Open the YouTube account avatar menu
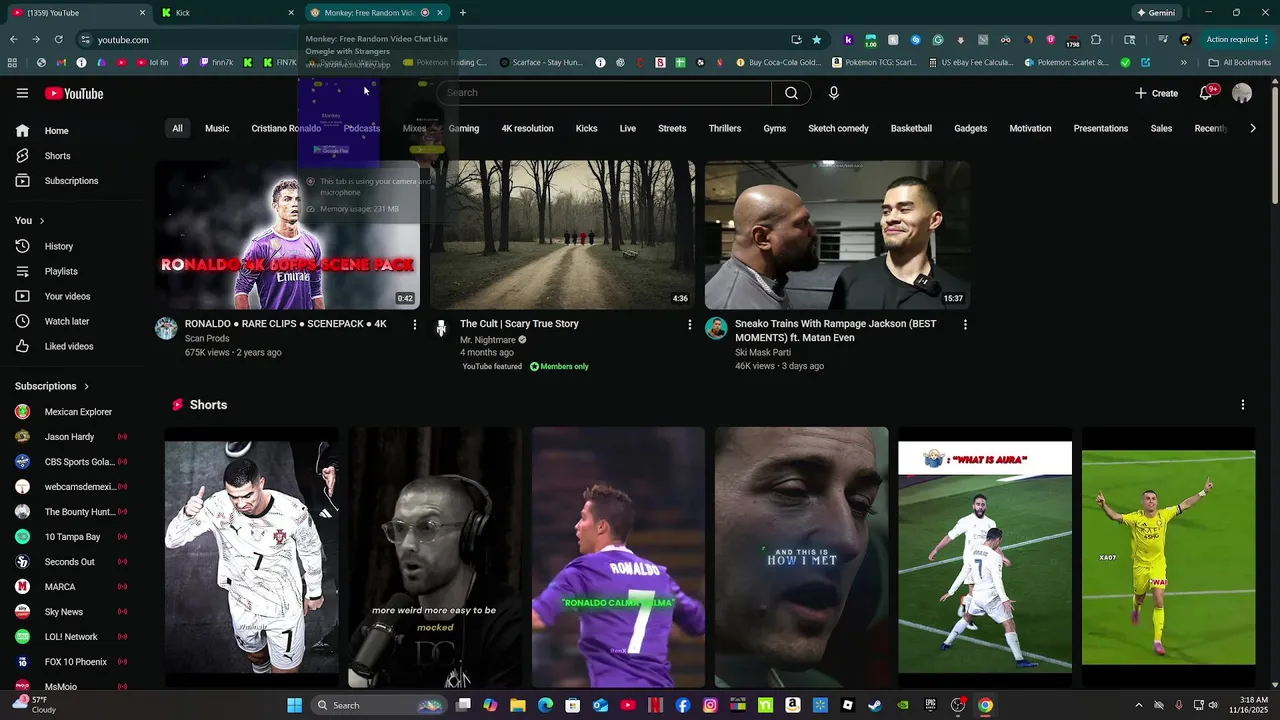The width and height of the screenshot is (1280, 720). tap(1242, 93)
